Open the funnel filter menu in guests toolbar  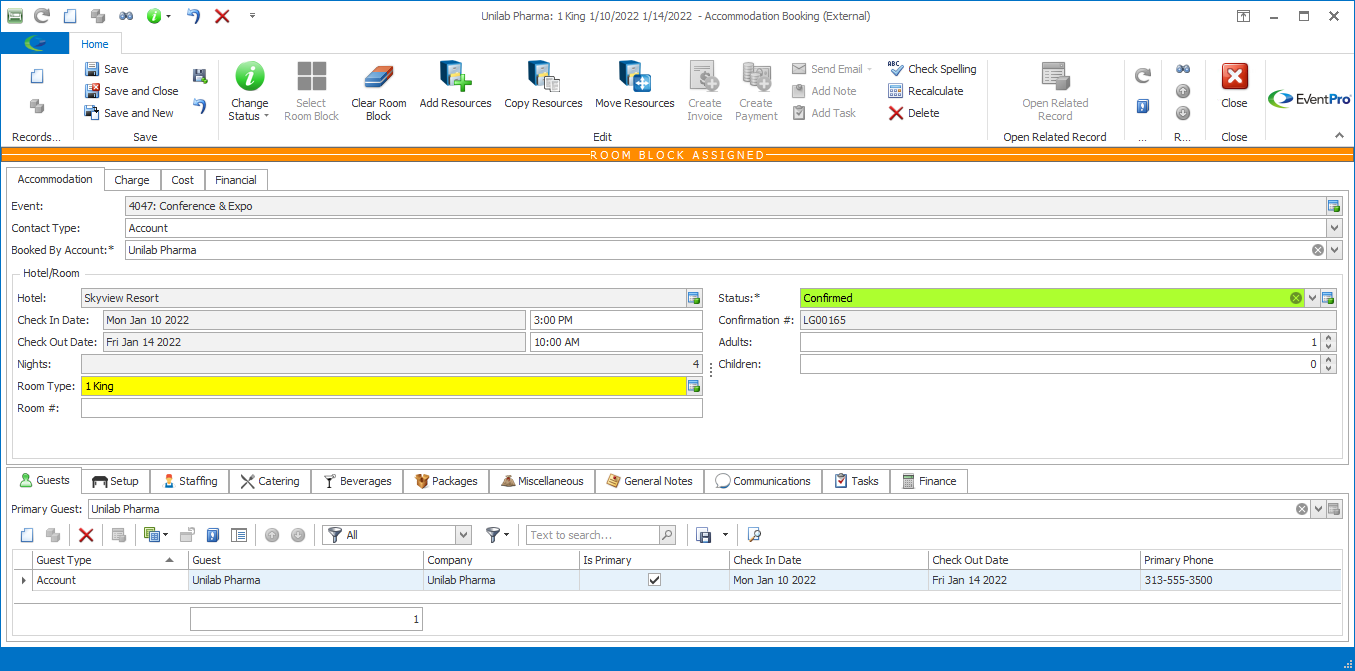[497, 535]
